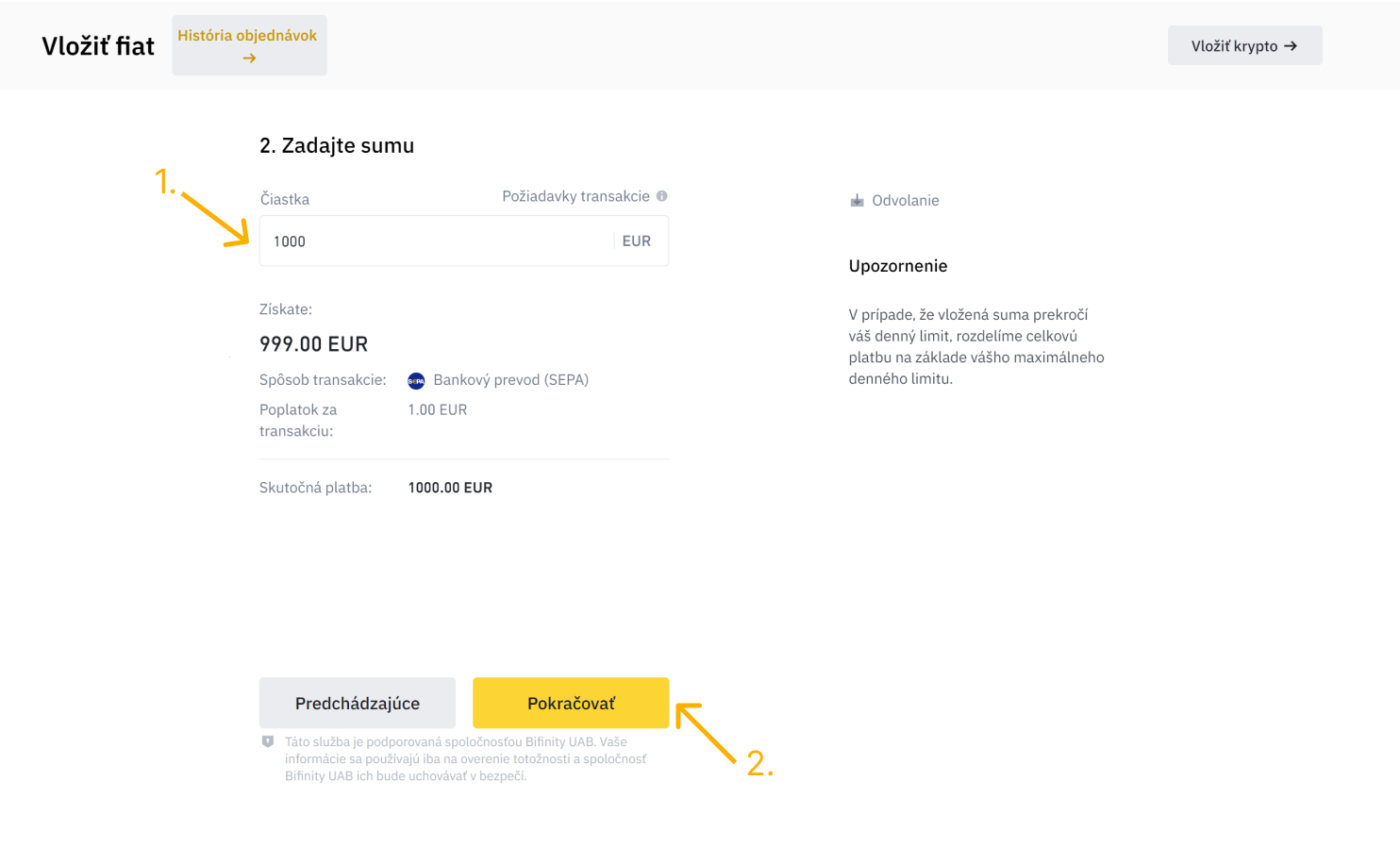
Task: Select the Bankový prevod (SEPA) method text
Action: [510, 380]
